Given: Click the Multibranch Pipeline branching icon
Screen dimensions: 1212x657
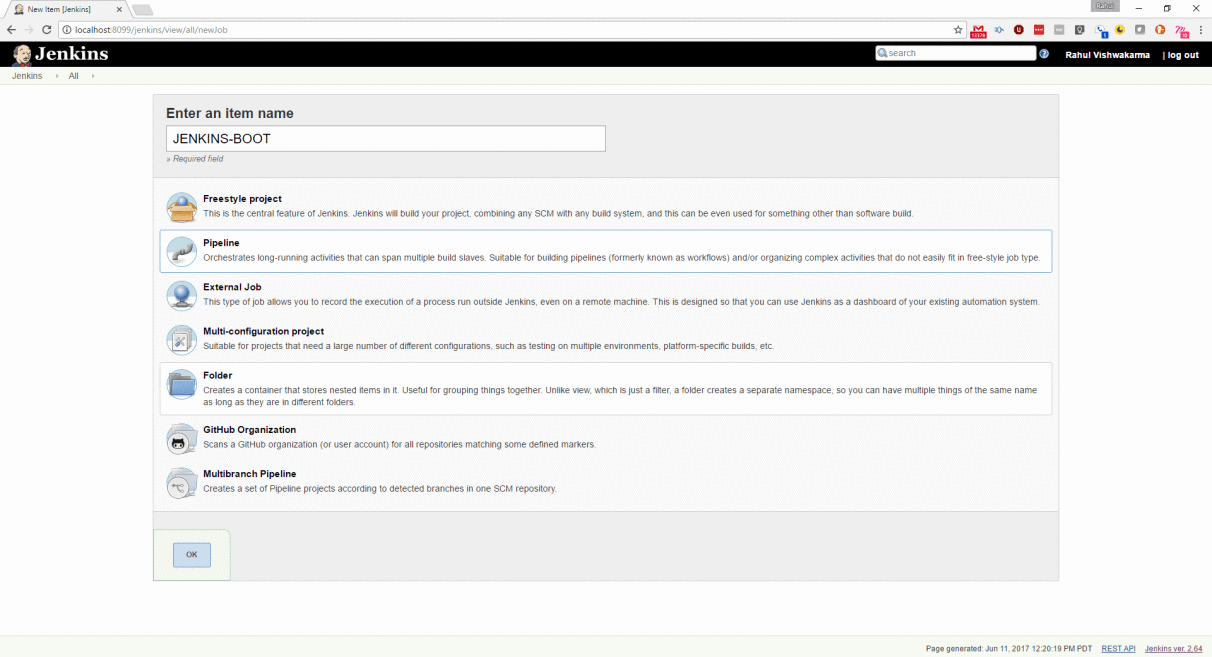Looking at the screenshot, I should 181,483.
